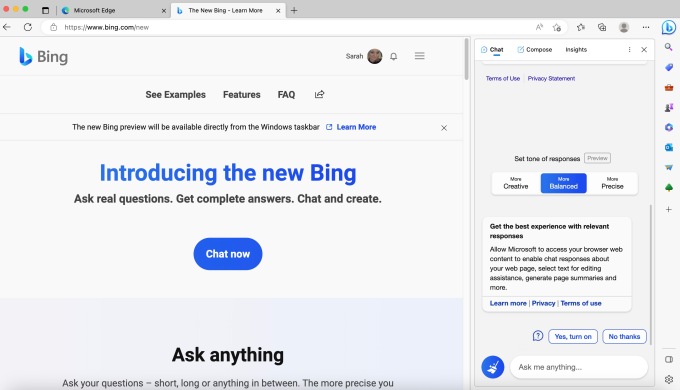The height and width of the screenshot is (390, 680).
Task: Open Sarah's account profile picture
Action: point(375,56)
